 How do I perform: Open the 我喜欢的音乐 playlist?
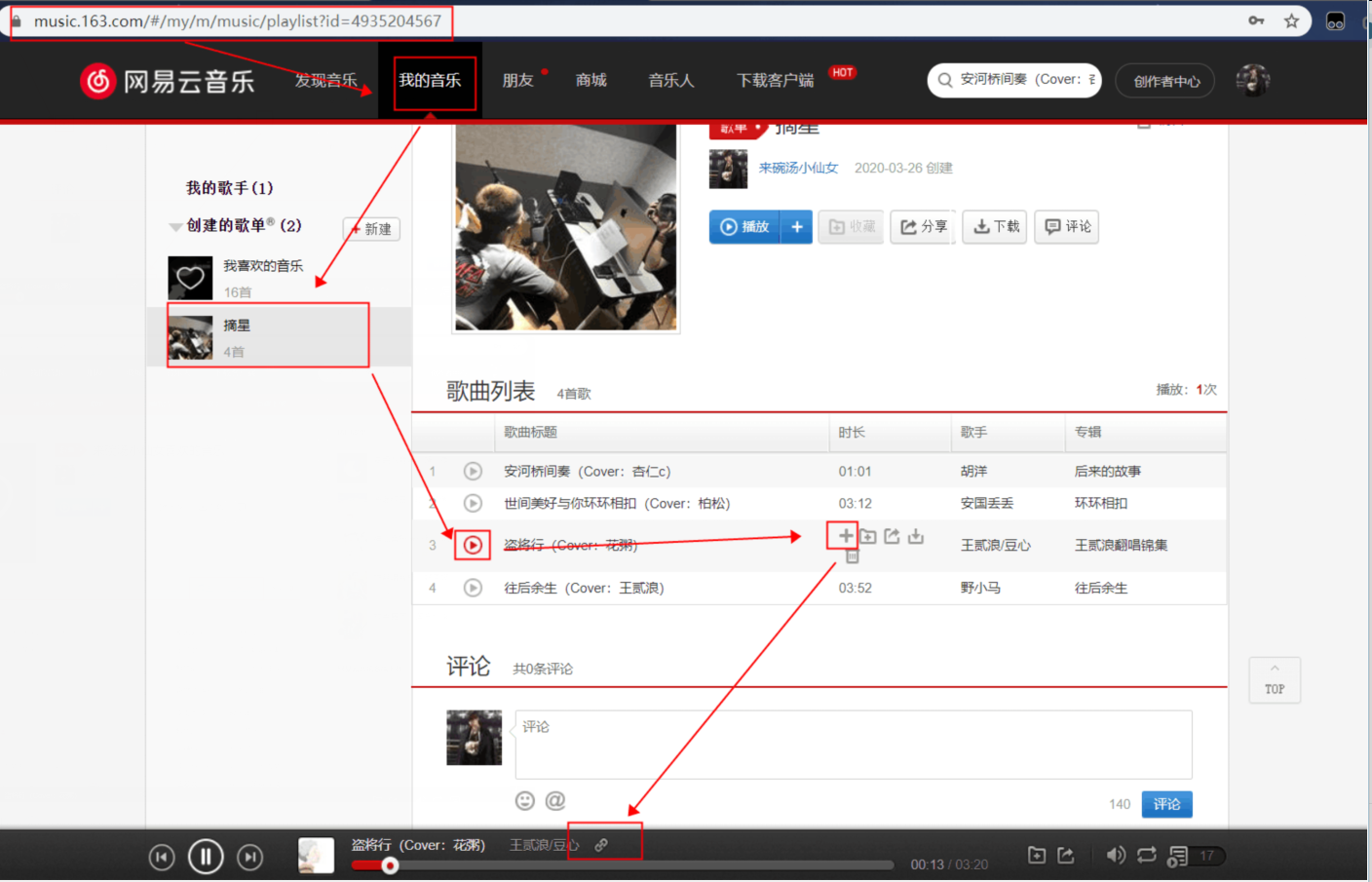(x=279, y=278)
